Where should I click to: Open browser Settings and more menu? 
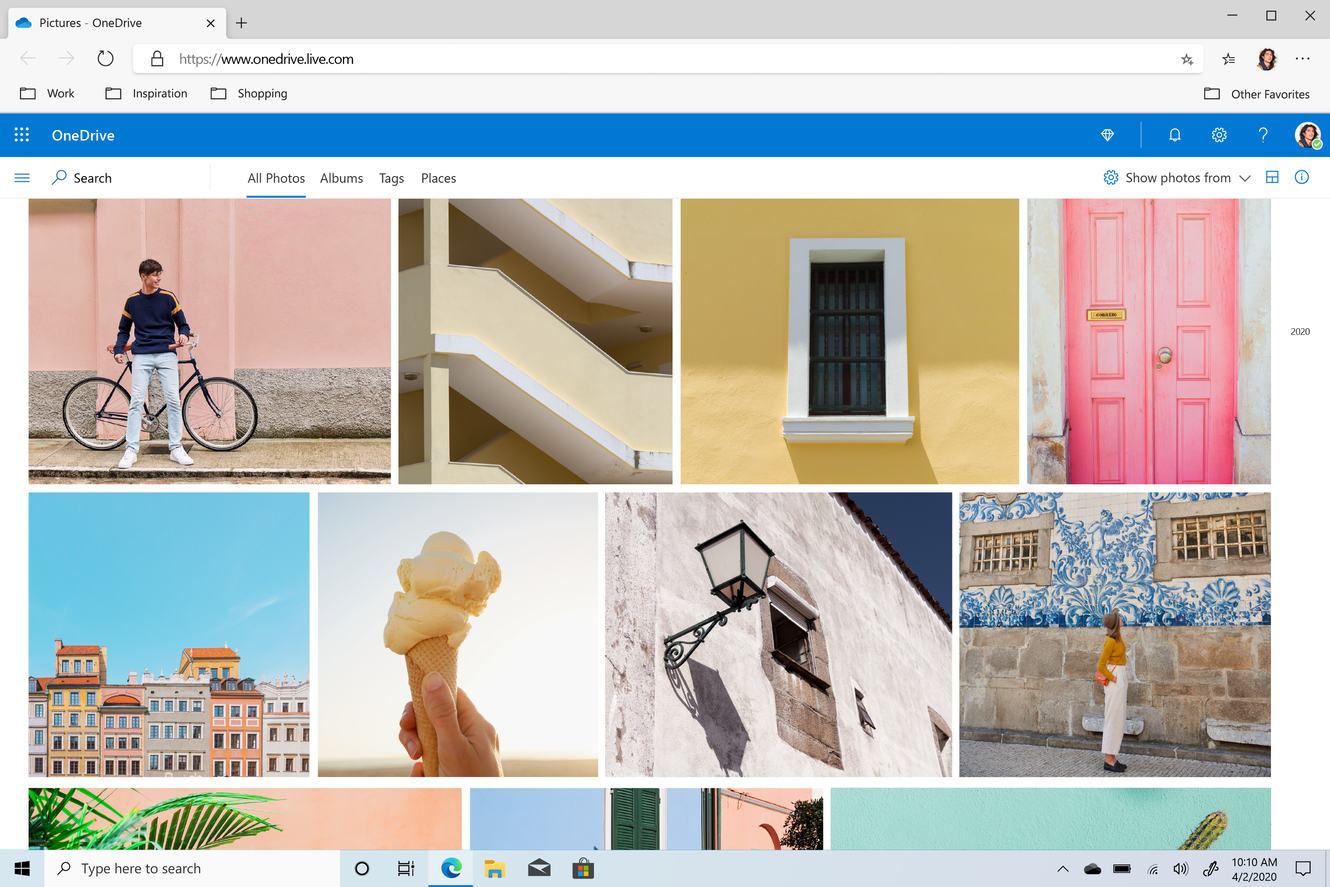(x=1302, y=59)
